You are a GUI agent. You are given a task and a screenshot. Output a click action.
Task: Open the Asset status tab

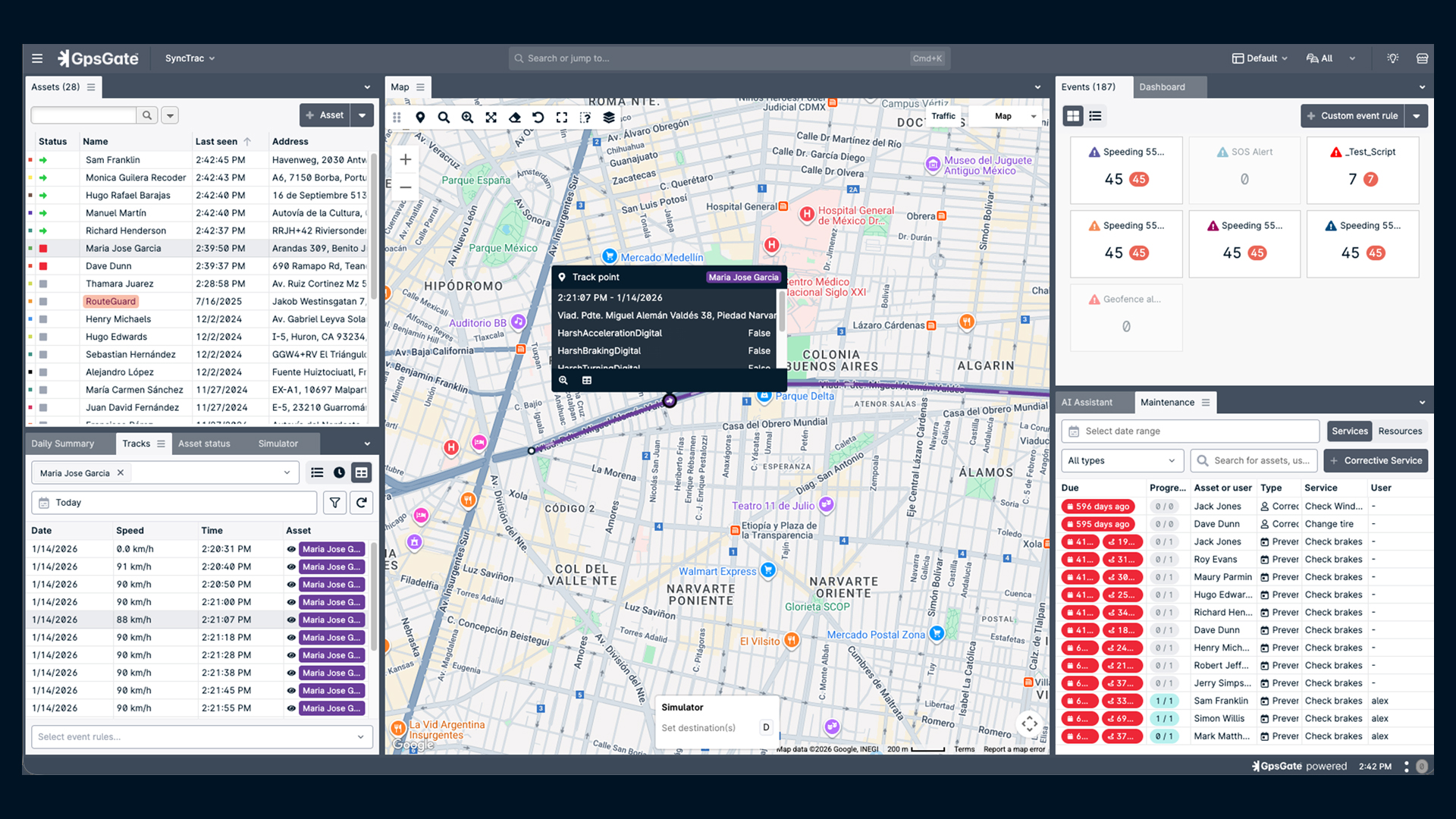pos(204,444)
